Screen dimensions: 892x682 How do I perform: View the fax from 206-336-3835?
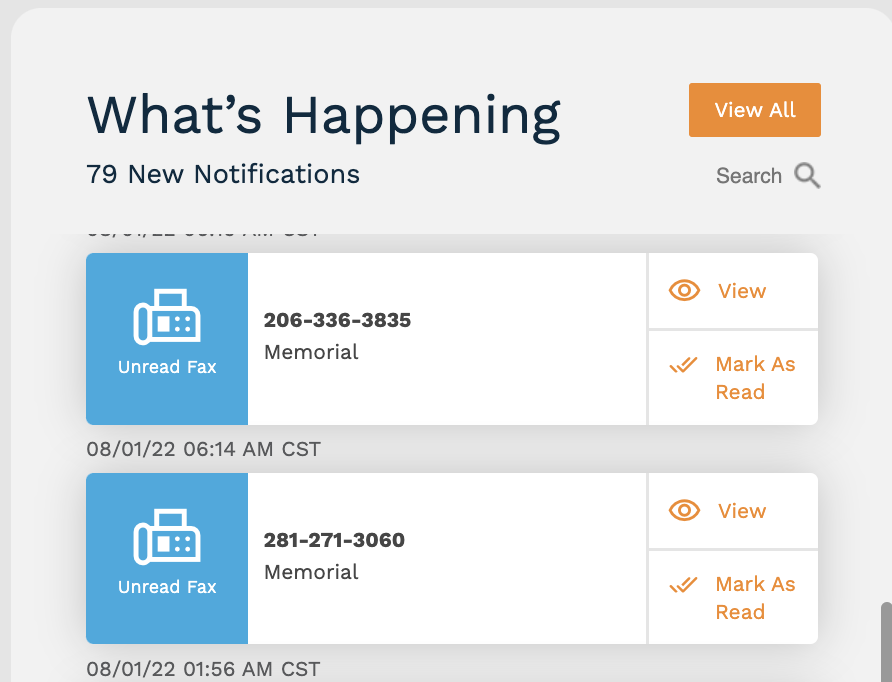733,291
